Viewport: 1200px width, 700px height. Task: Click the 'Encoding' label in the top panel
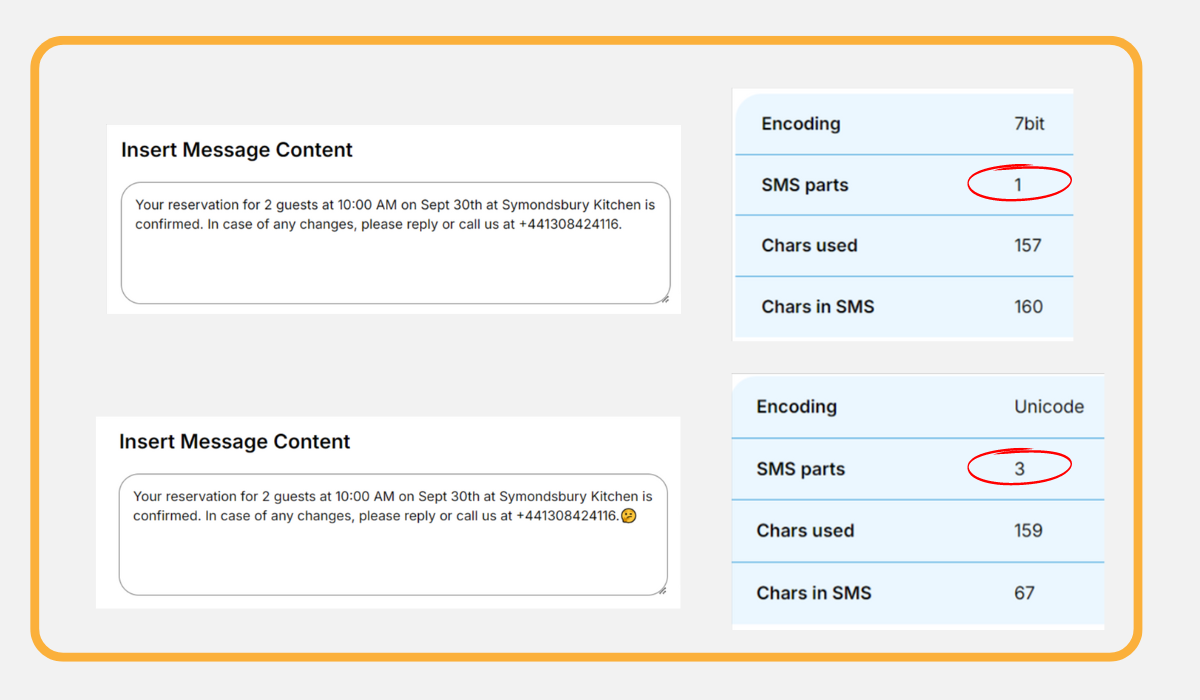pos(801,124)
